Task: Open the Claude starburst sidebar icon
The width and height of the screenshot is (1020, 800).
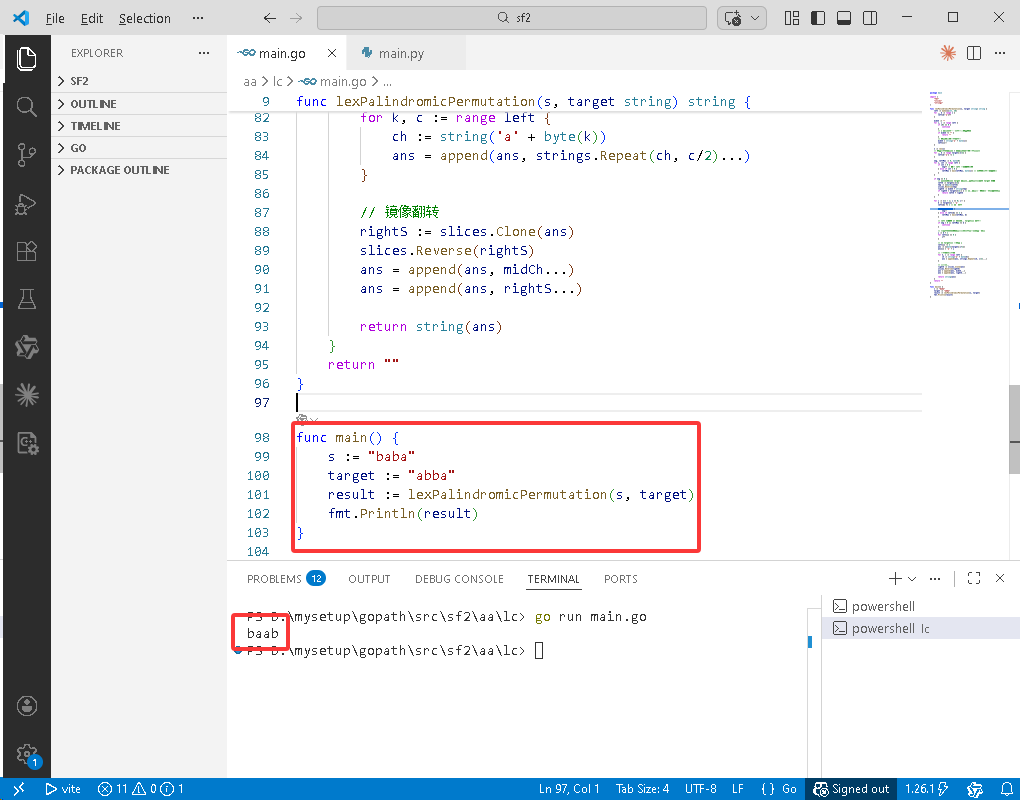Action: [27, 395]
